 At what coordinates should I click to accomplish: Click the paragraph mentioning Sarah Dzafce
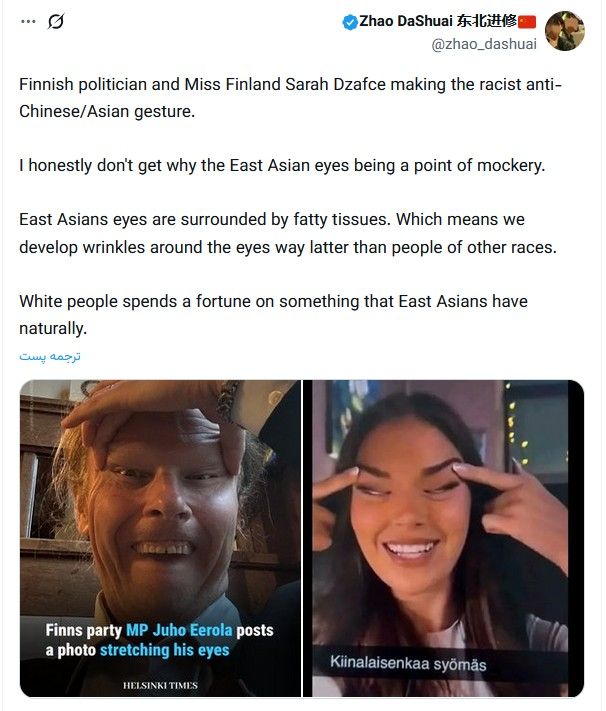tap(290, 97)
